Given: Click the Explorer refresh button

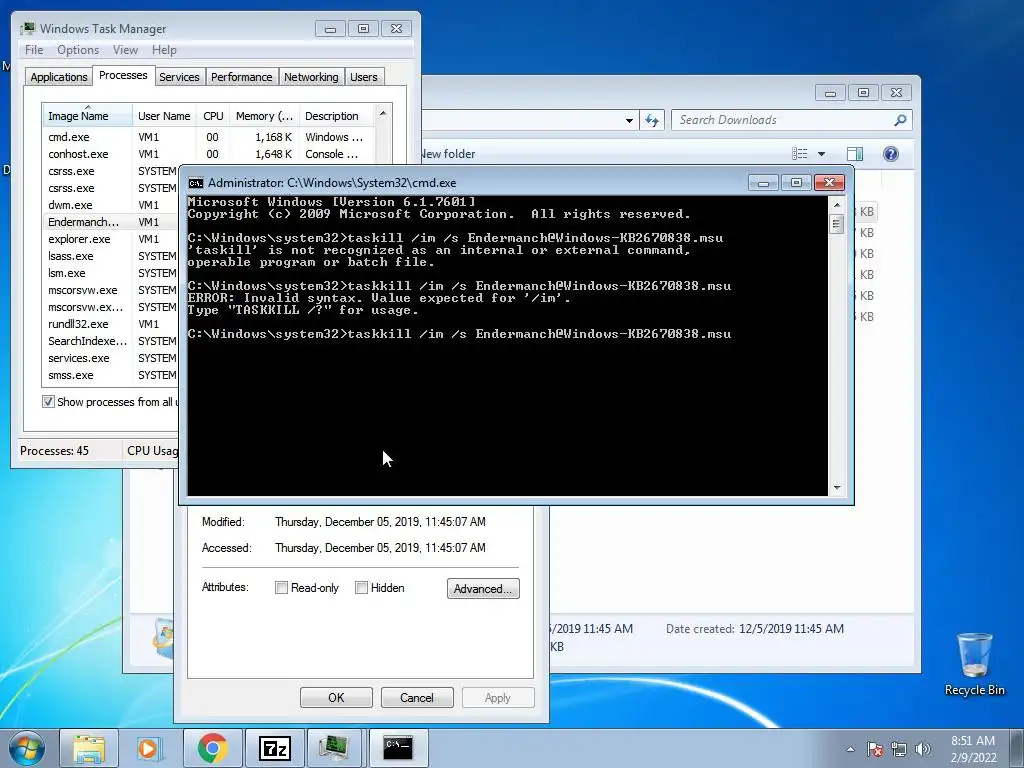Looking at the screenshot, I should click(652, 120).
